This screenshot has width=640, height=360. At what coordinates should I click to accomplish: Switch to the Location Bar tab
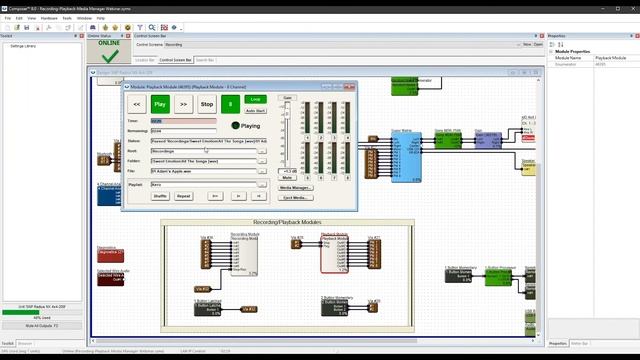pyautogui.click(x=145, y=60)
